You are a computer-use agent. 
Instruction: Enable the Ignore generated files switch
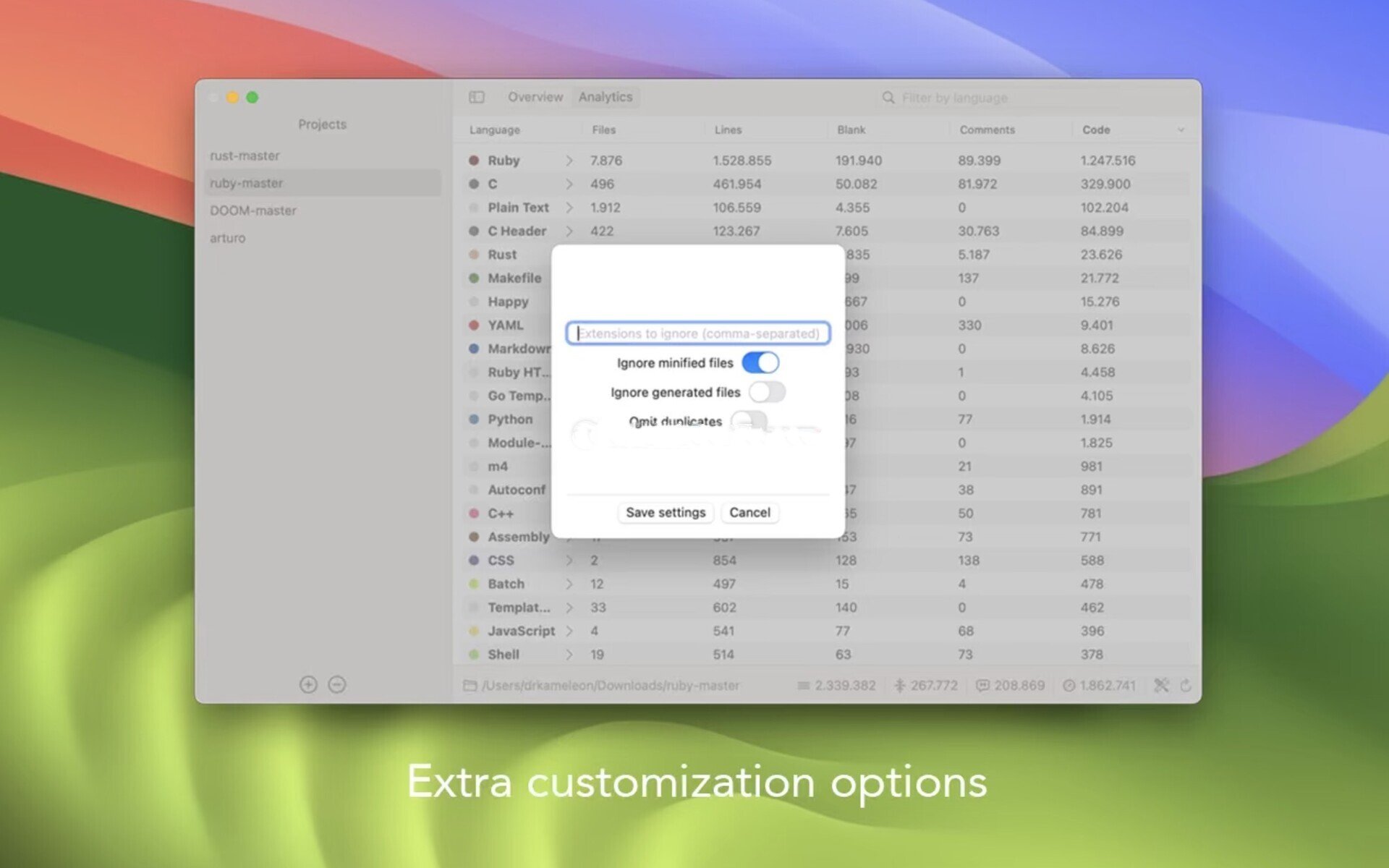(x=767, y=392)
